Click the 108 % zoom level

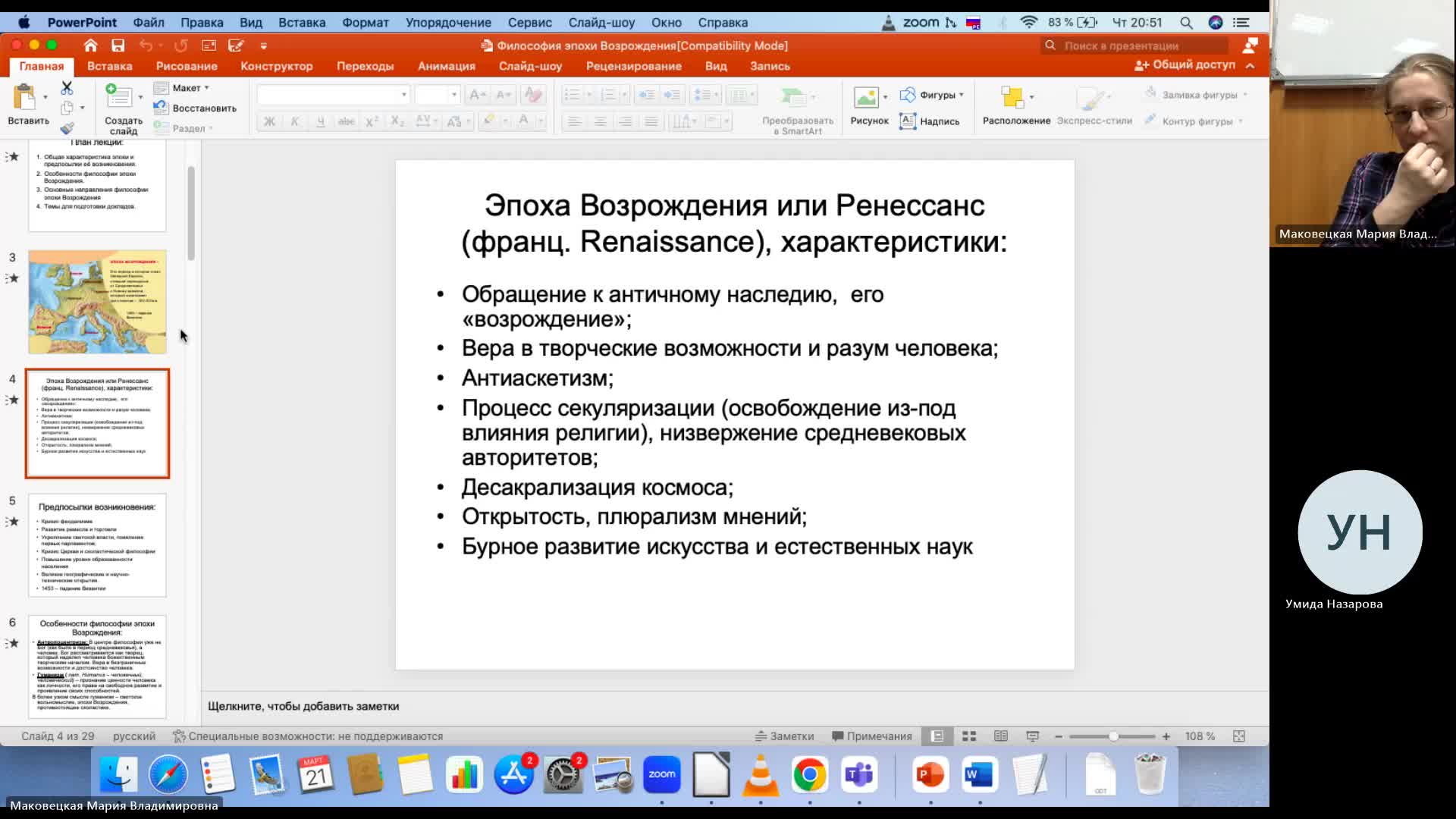click(1200, 736)
